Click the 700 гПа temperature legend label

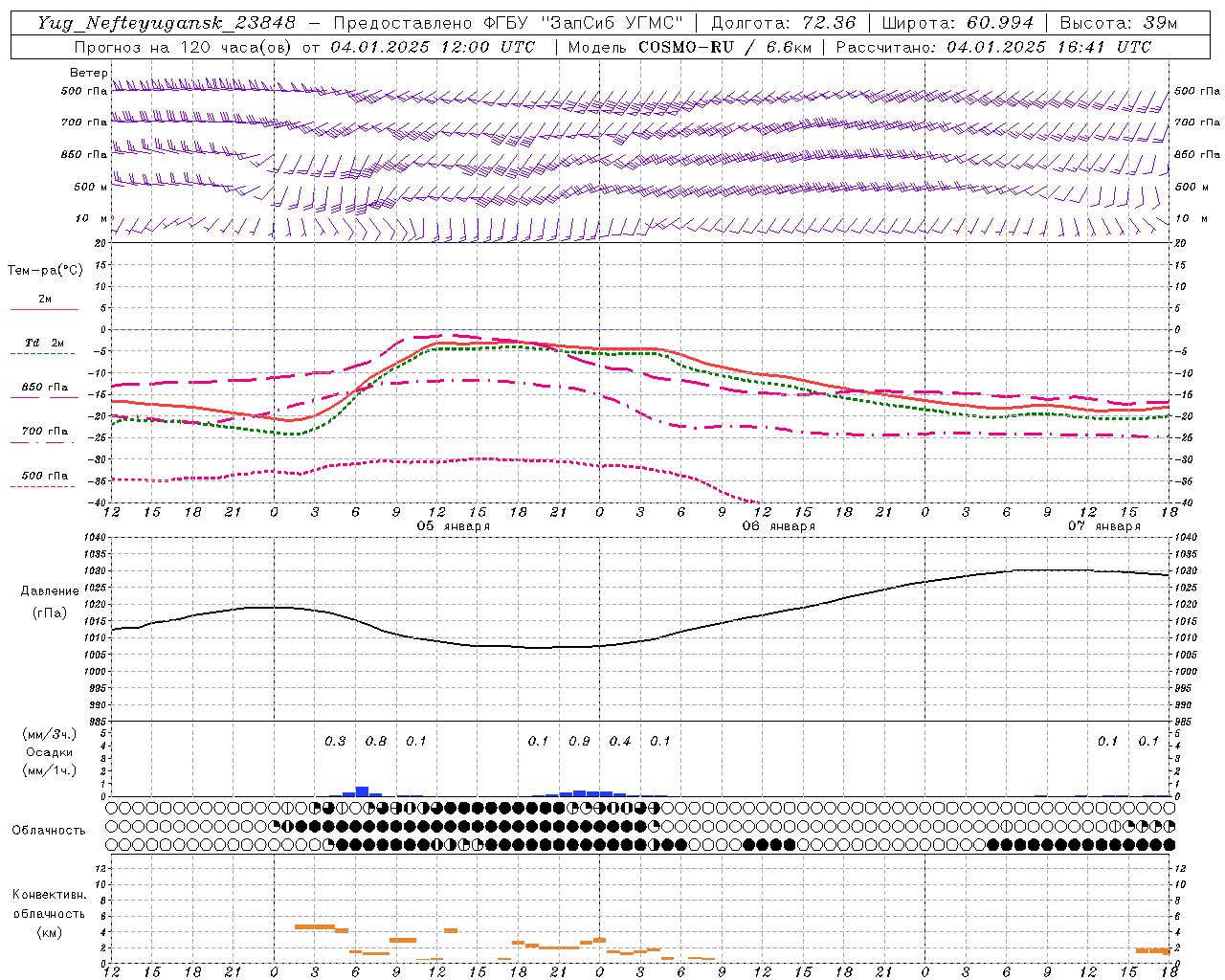[x=45, y=431]
